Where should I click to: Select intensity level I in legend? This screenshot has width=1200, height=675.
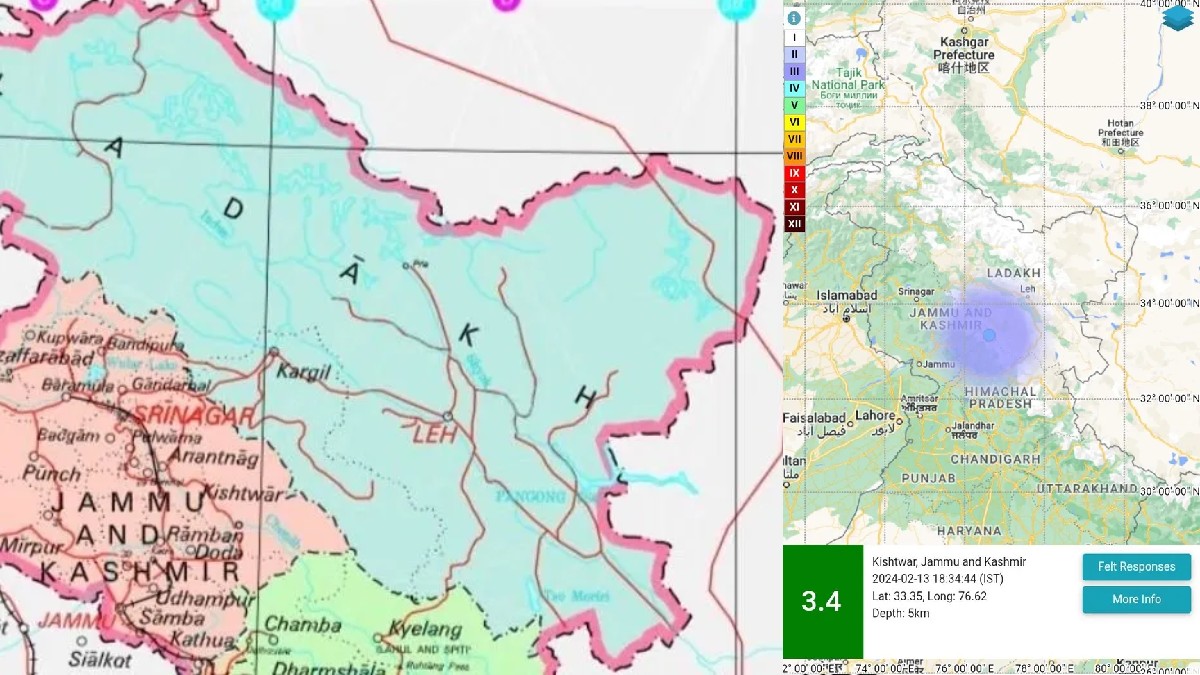tap(794, 37)
